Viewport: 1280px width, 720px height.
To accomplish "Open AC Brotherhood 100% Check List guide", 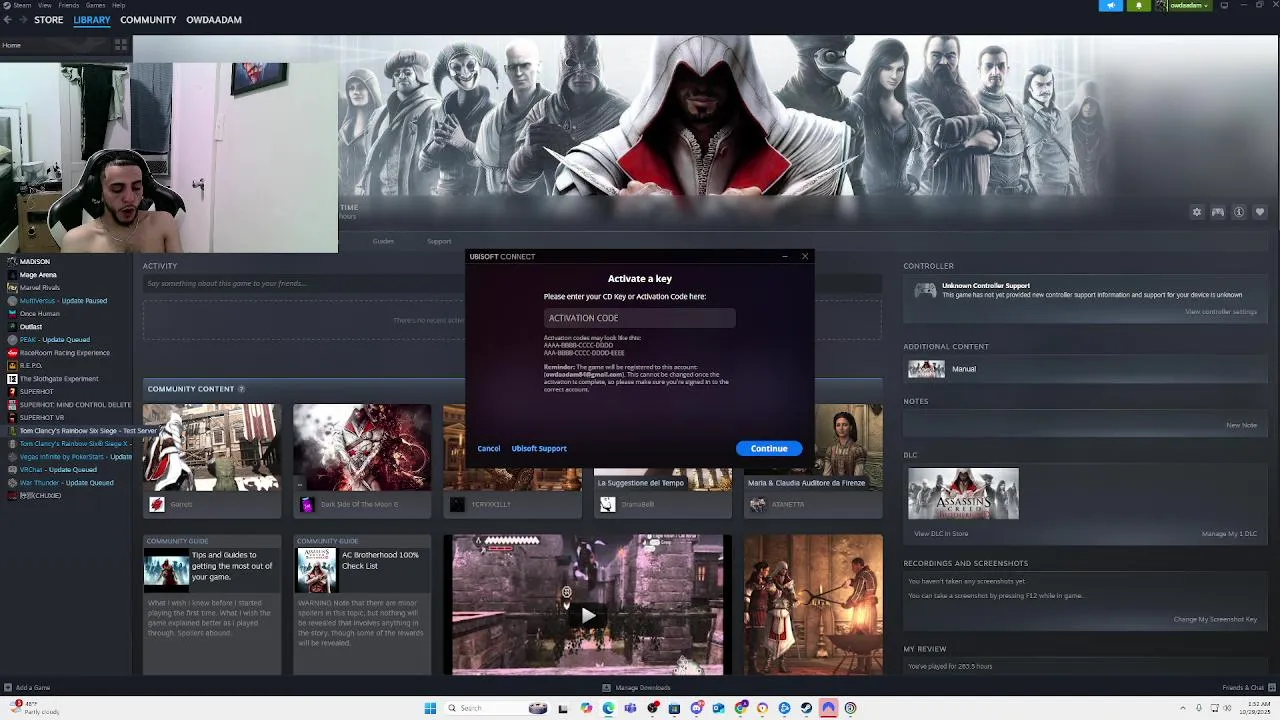I will [362, 604].
